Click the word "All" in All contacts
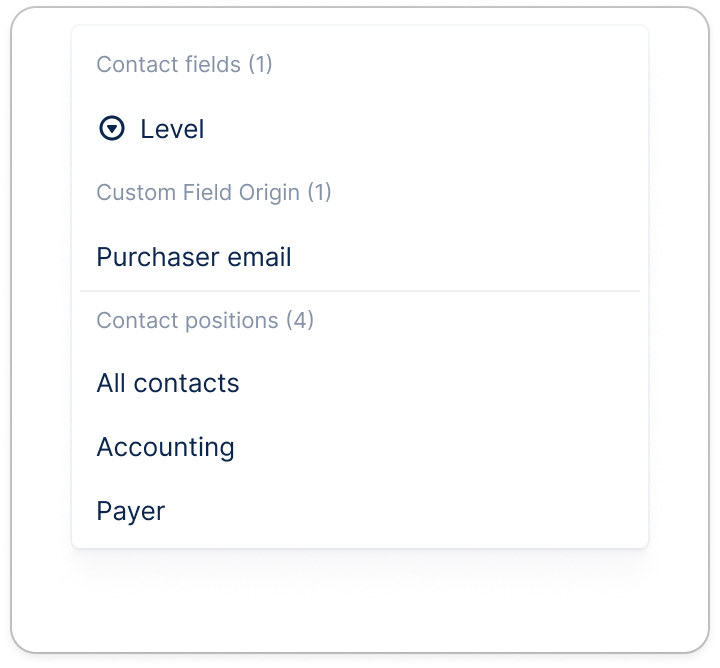 click(111, 383)
